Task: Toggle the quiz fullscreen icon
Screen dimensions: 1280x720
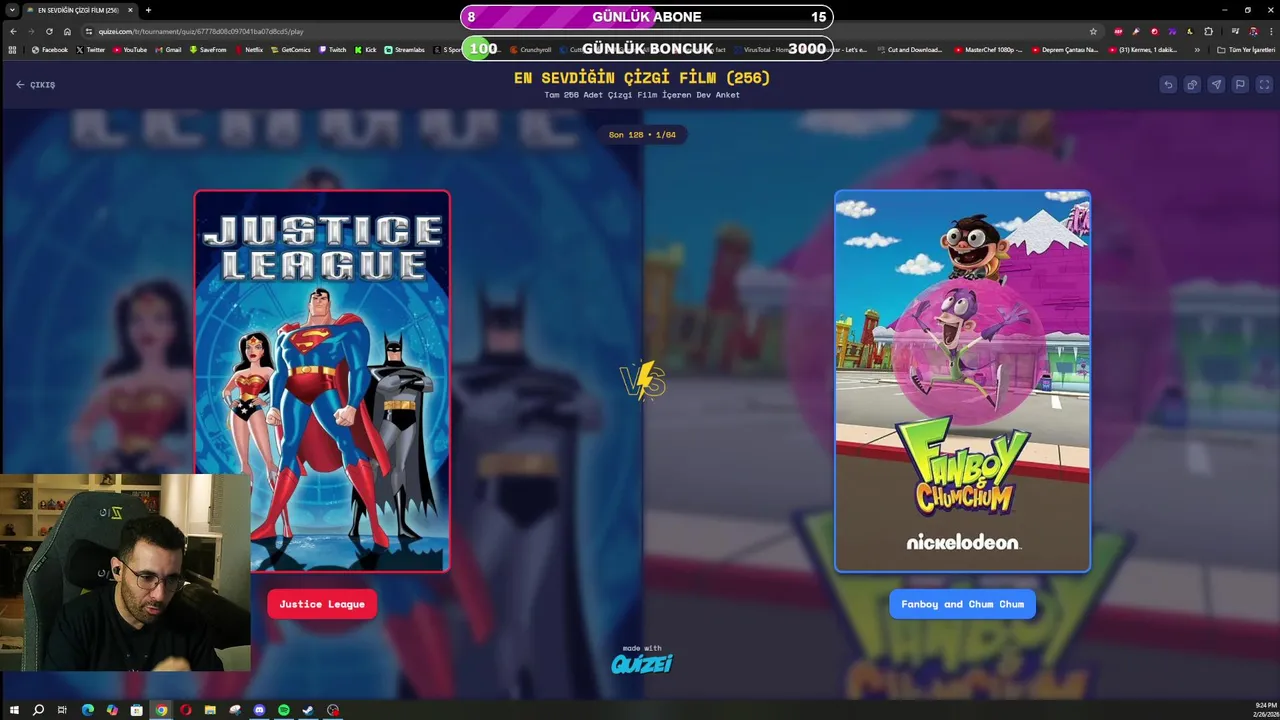Action: (1264, 85)
